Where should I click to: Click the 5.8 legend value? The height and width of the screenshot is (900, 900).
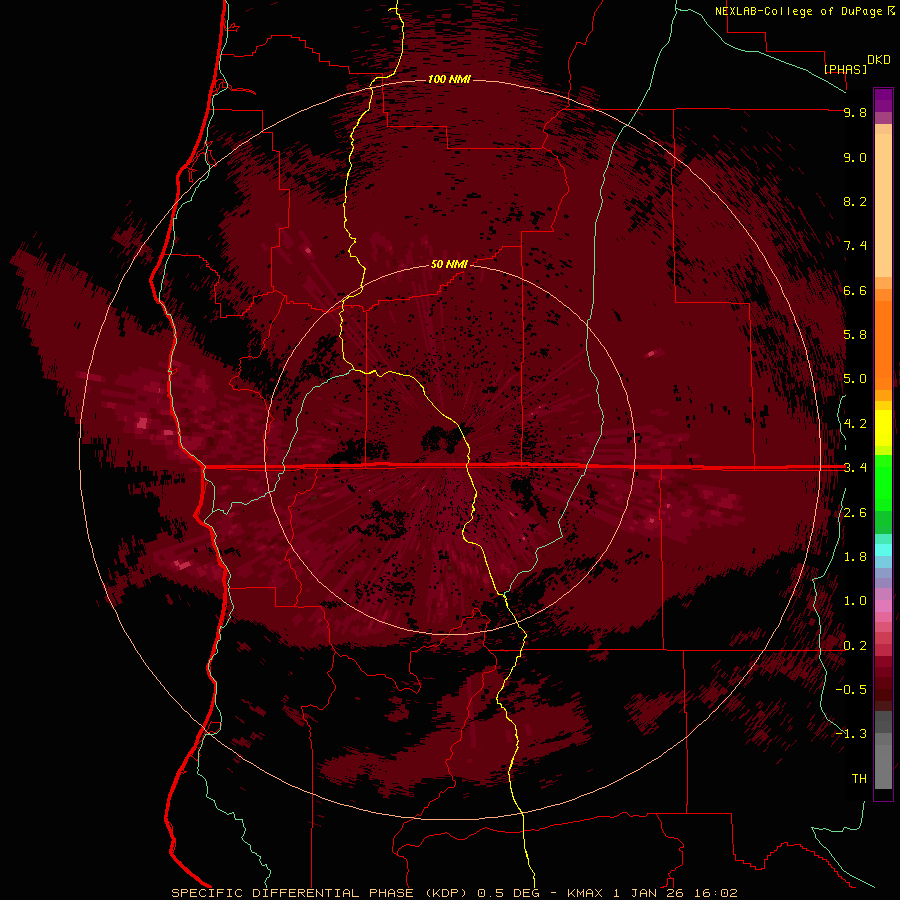click(x=855, y=335)
